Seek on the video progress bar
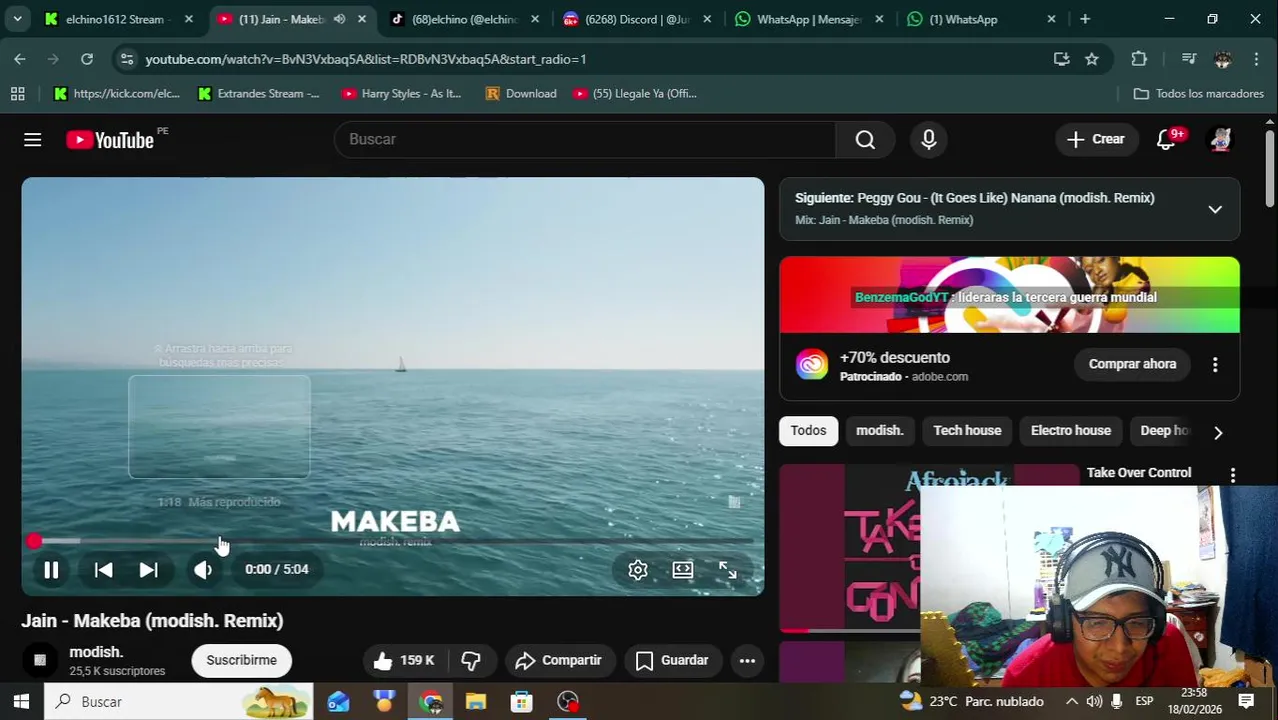Screen dimensions: 1278x720 tap(392, 542)
